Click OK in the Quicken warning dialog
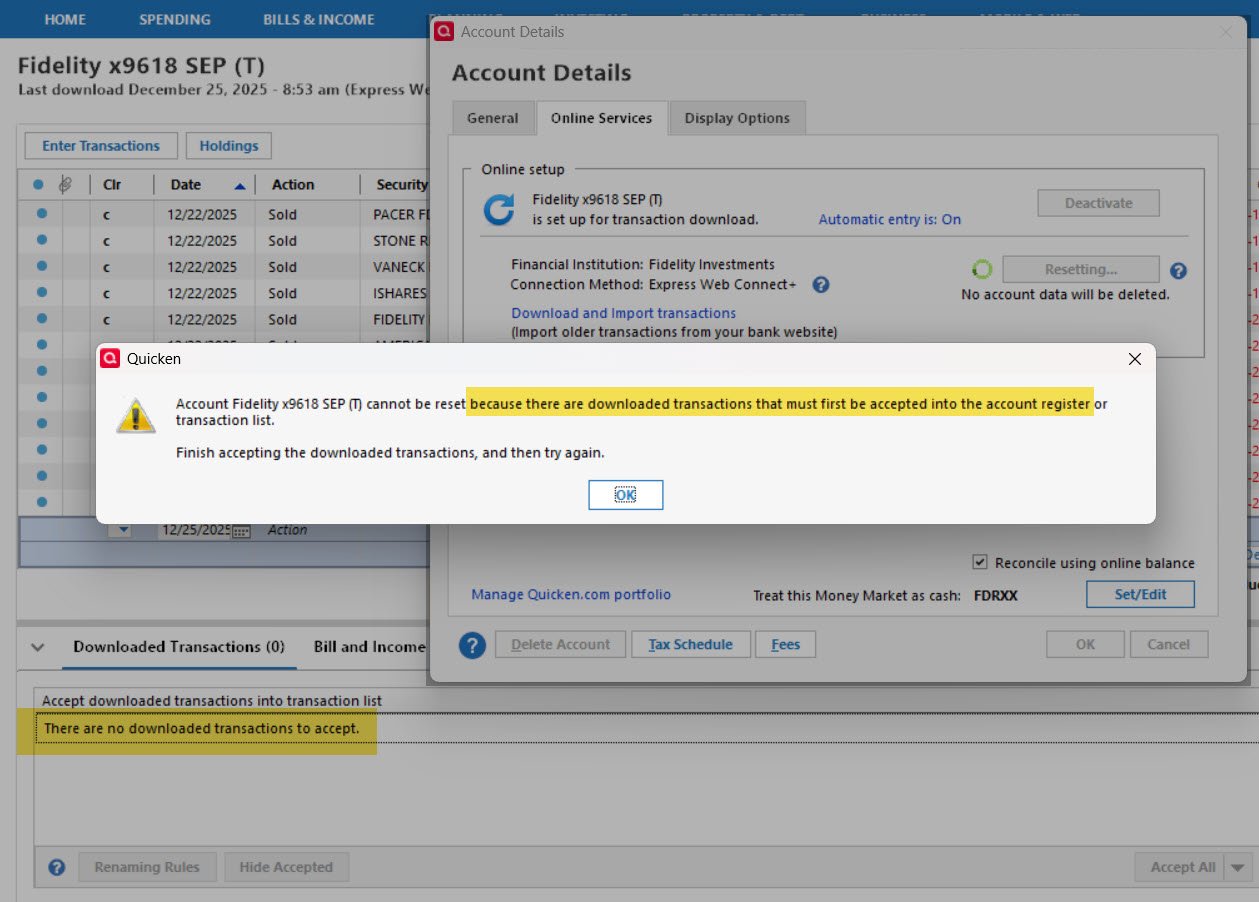This screenshot has width=1259, height=902. (625, 495)
